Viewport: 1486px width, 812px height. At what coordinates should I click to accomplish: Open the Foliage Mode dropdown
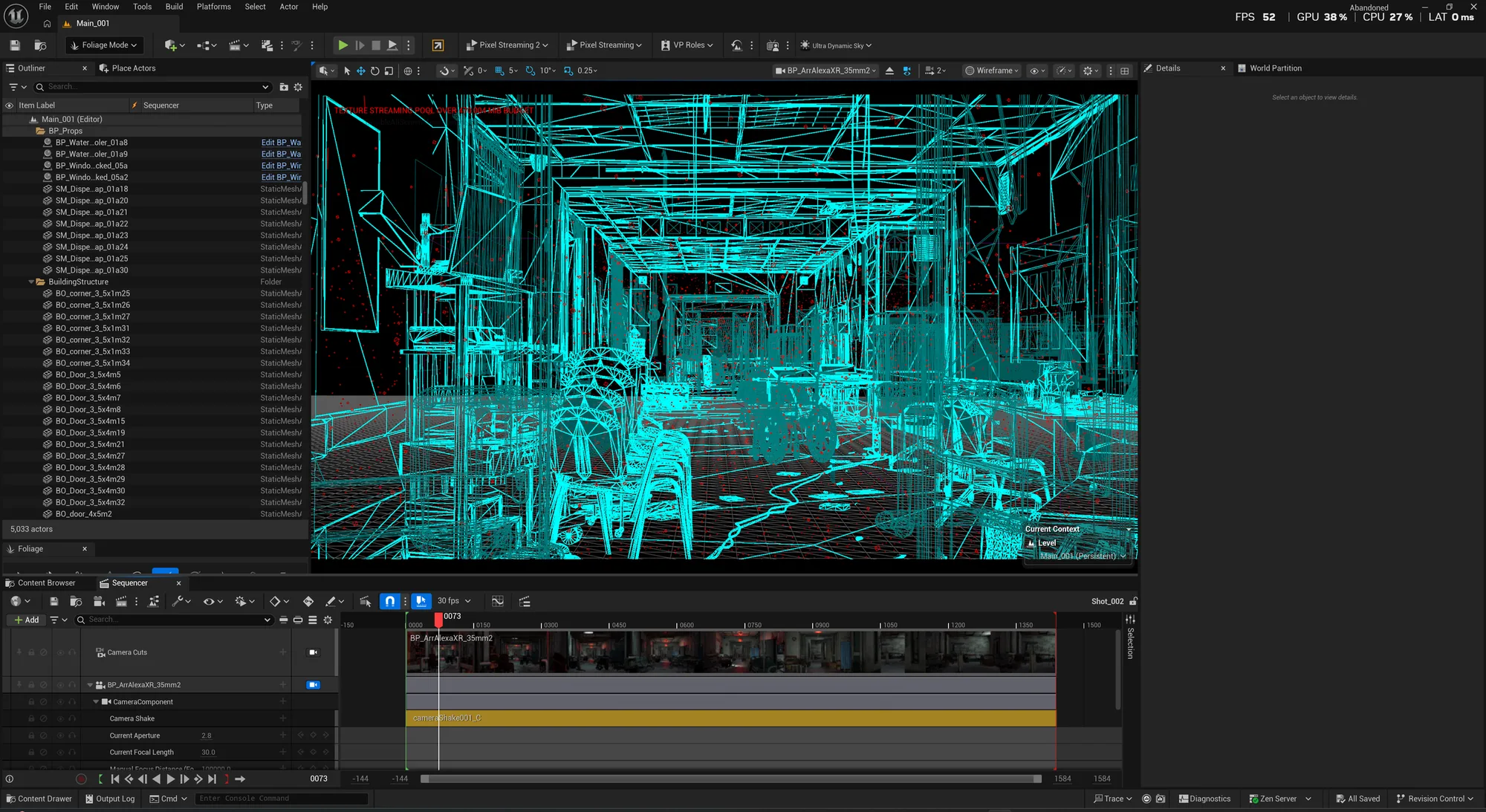point(104,45)
